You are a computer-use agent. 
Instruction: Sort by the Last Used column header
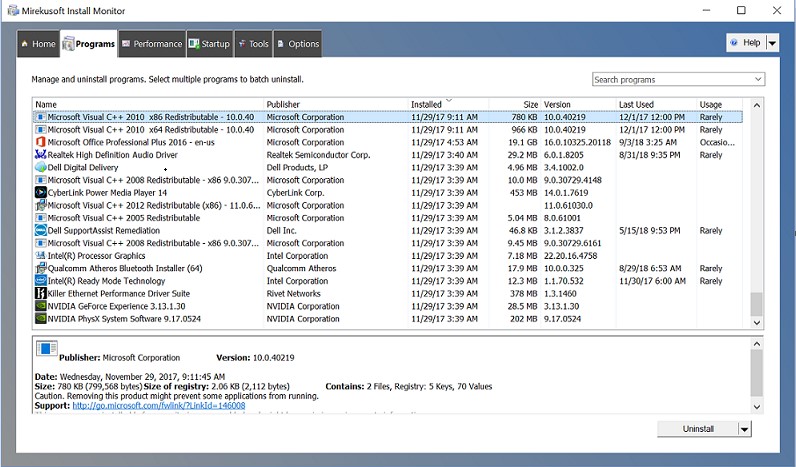656,104
